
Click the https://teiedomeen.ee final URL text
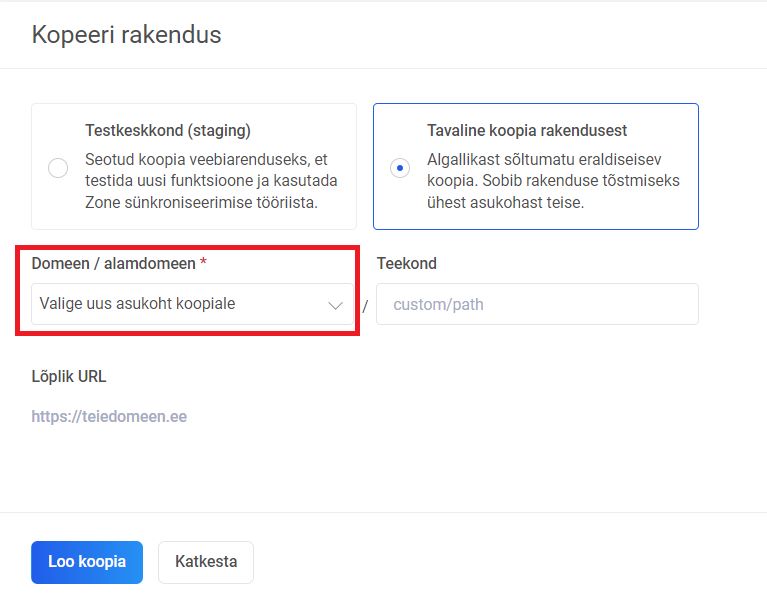pos(109,416)
